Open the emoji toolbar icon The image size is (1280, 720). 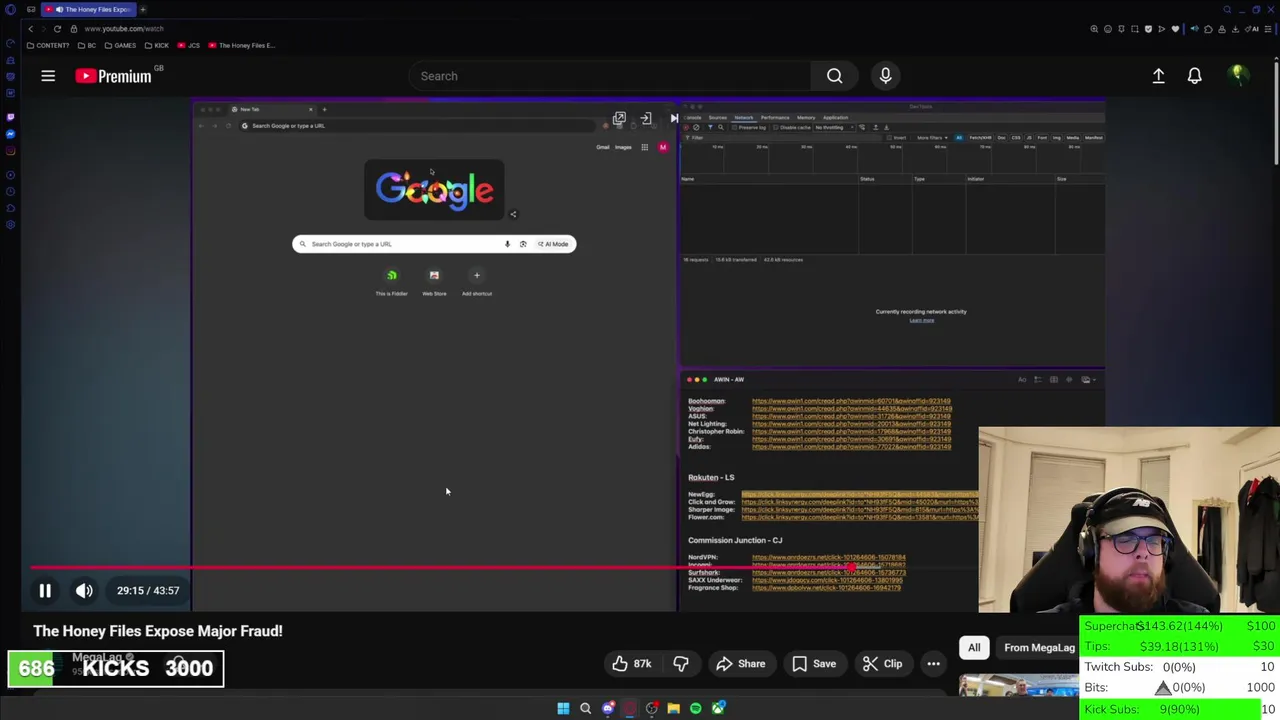coord(1108,29)
